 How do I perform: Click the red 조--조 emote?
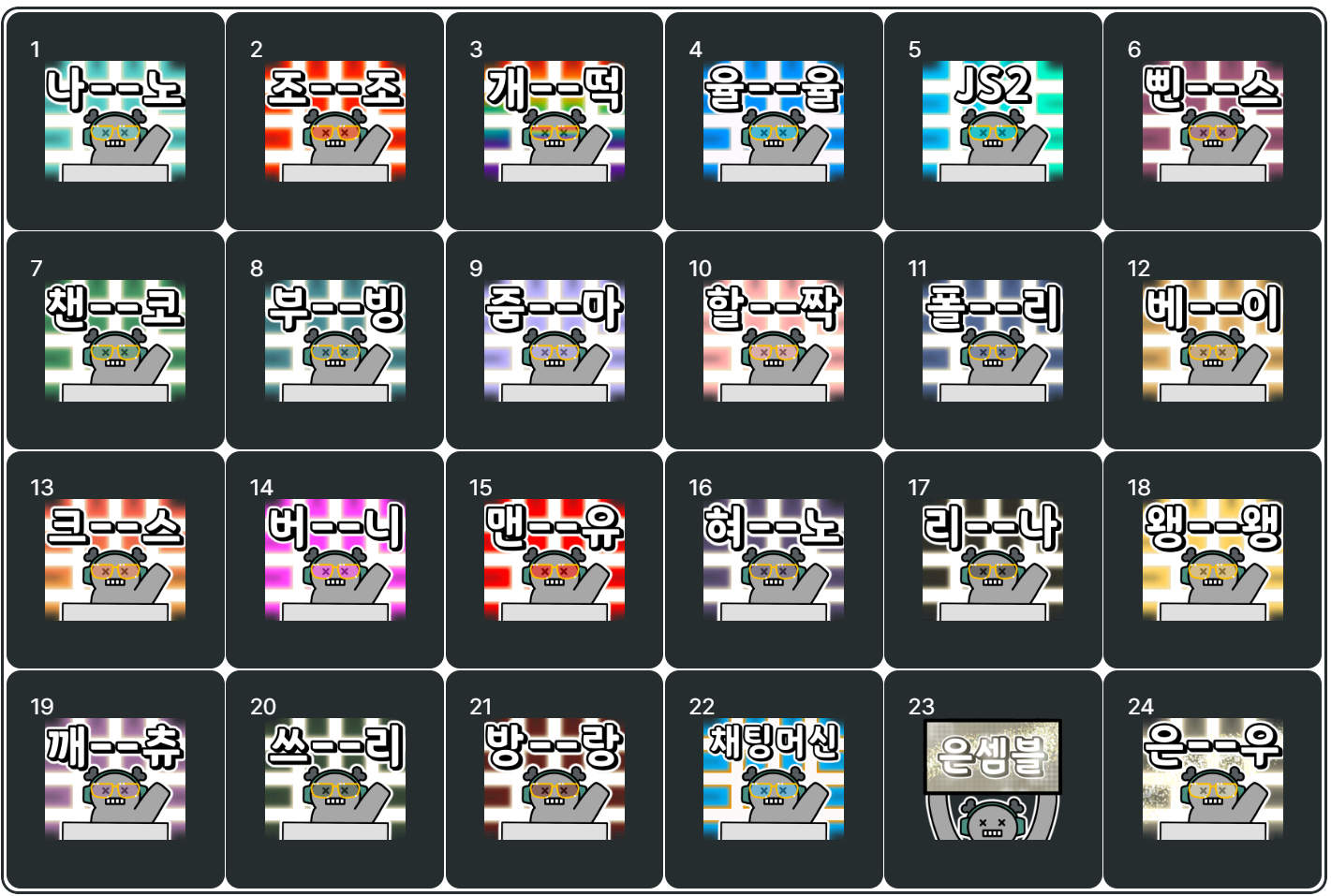coord(335,121)
